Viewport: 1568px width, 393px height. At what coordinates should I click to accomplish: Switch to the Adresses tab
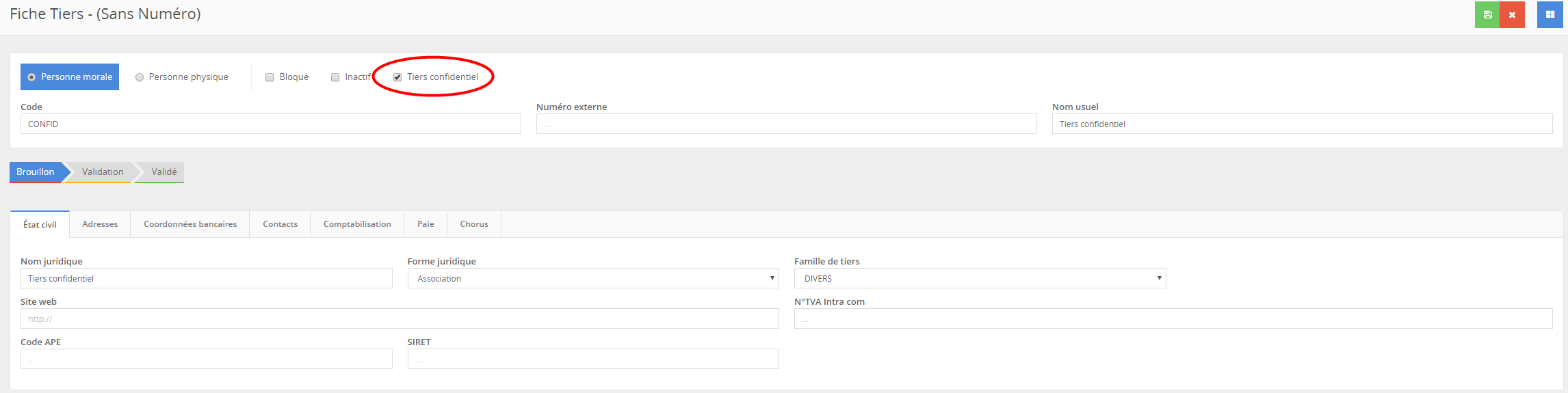[x=100, y=224]
